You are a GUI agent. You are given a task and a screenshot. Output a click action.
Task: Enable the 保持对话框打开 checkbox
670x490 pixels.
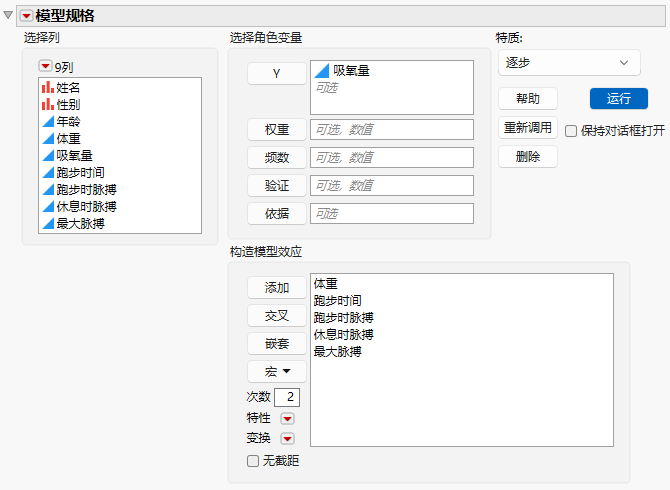coord(571,131)
